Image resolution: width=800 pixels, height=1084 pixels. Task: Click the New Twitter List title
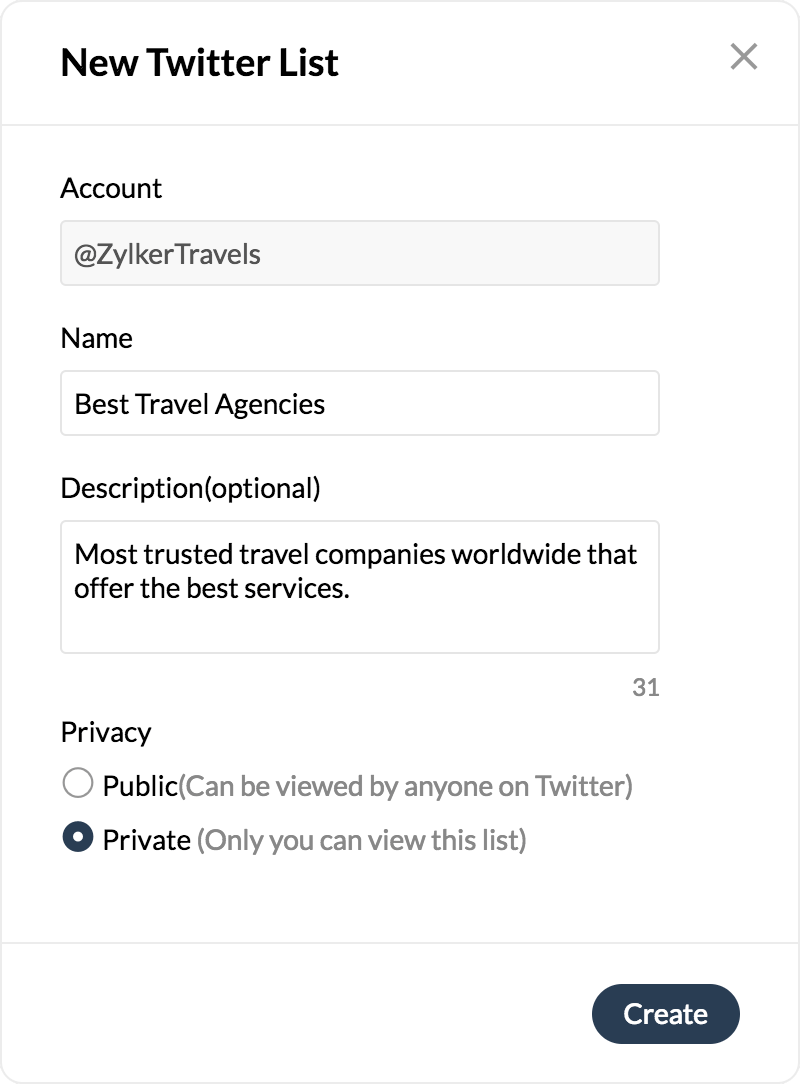pos(199,63)
